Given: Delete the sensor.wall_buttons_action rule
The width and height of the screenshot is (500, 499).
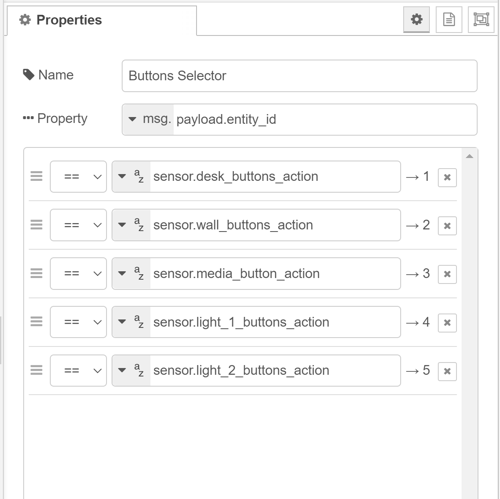Looking at the screenshot, I should (447, 226).
